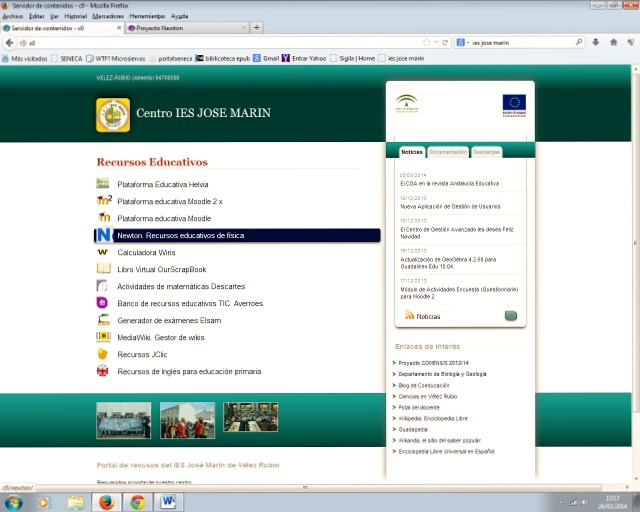This screenshot has height=512, width=640.
Task: Open news about Nueva Aplicación de Gestión de Usuarios
Action: (450, 206)
